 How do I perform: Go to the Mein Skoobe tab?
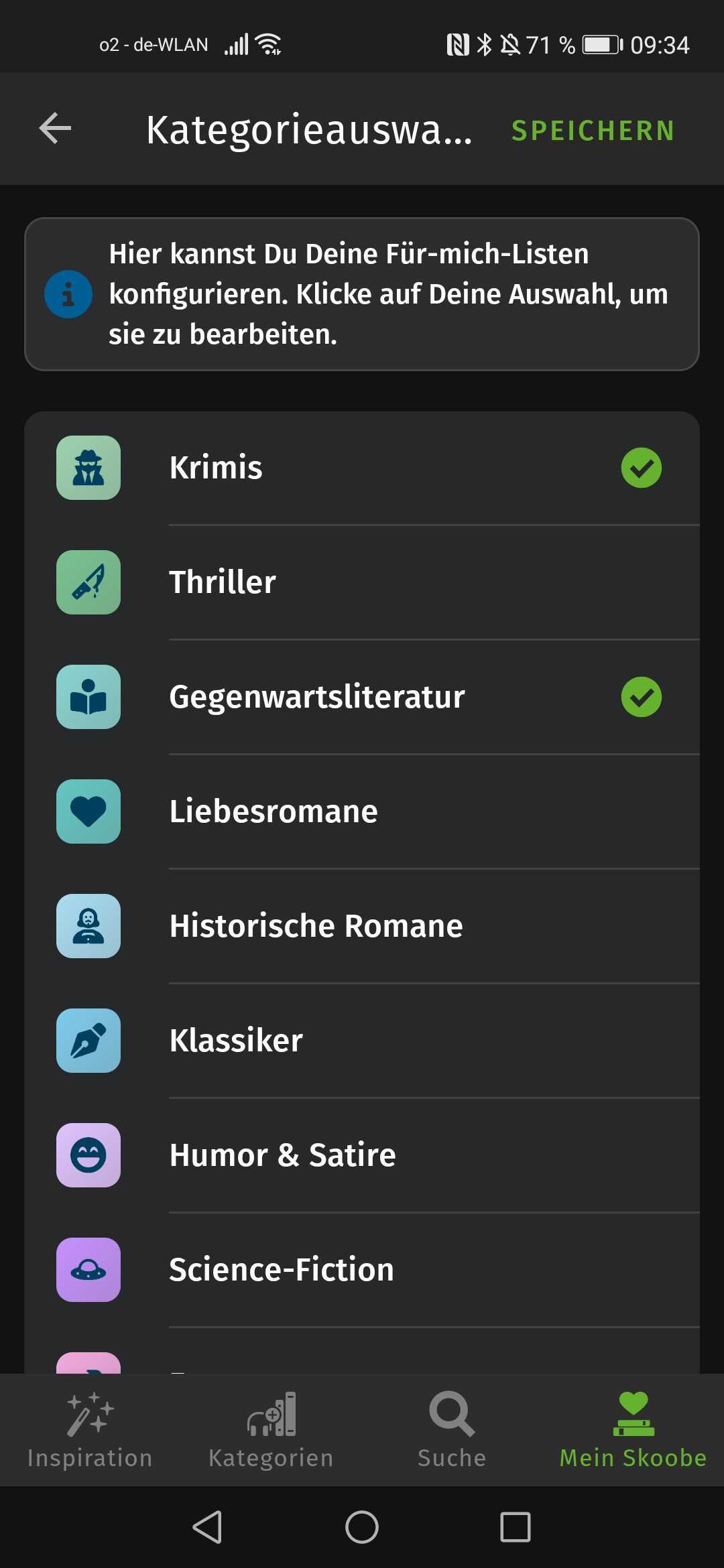[633, 1431]
